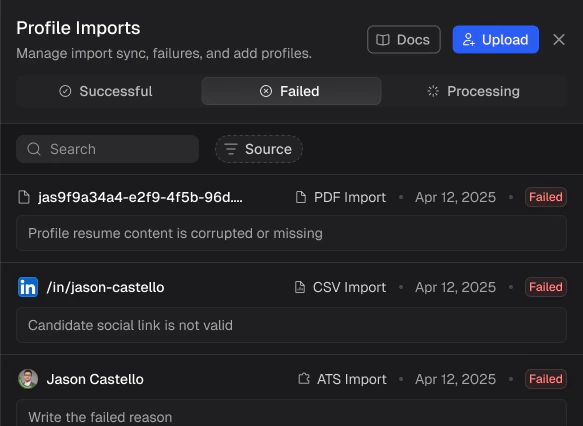Open the jas9f9a34a4-e2f9-4f5b-96d... entry
583x426 pixels.
pos(140,197)
